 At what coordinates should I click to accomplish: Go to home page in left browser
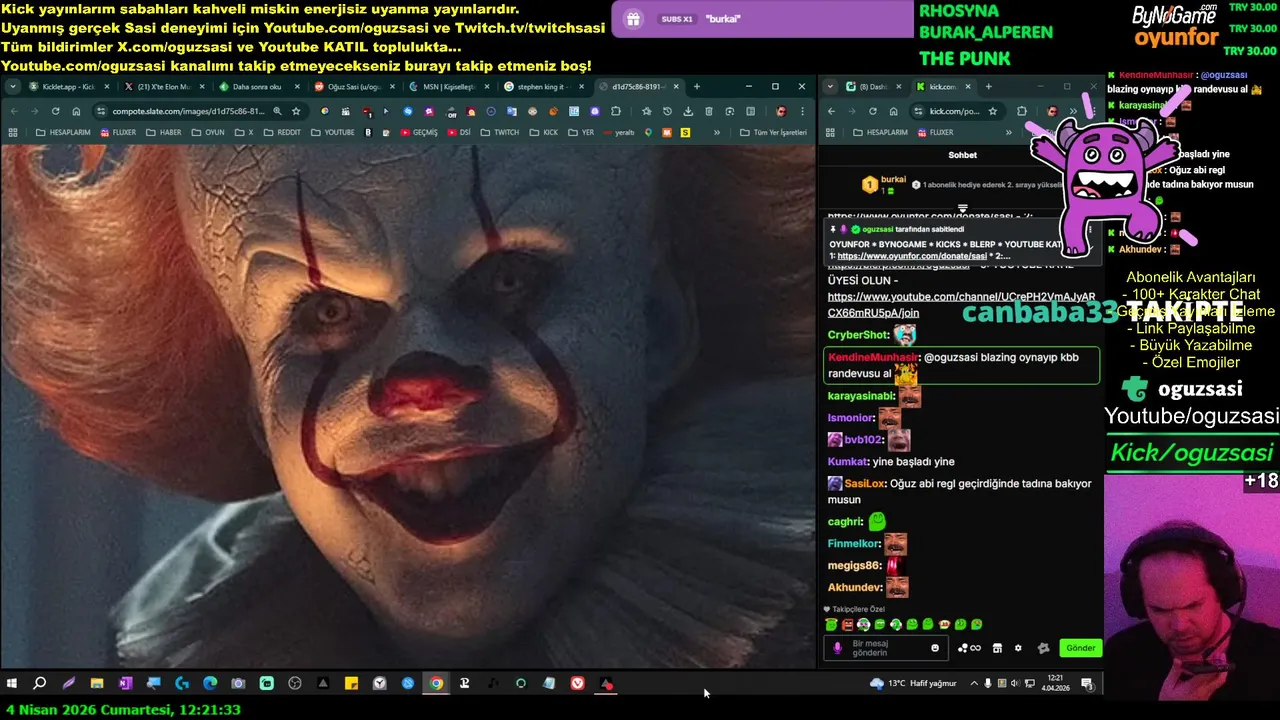point(76,111)
